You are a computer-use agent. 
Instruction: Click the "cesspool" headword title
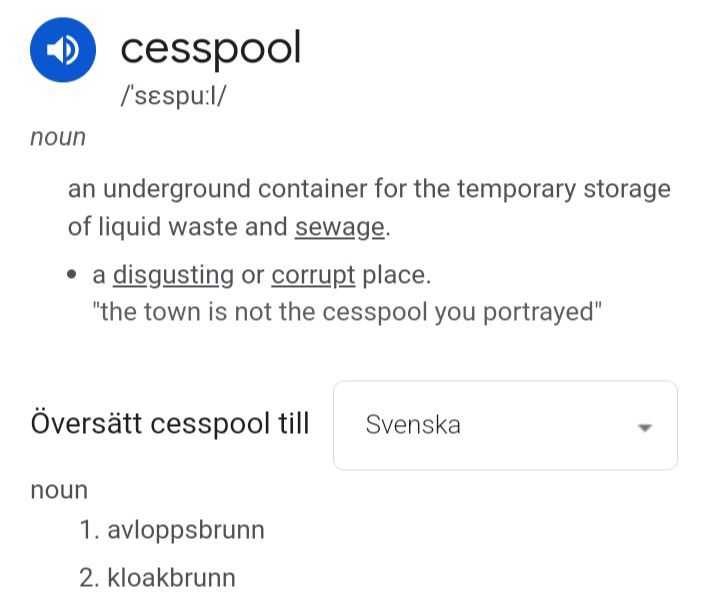pos(210,47)
